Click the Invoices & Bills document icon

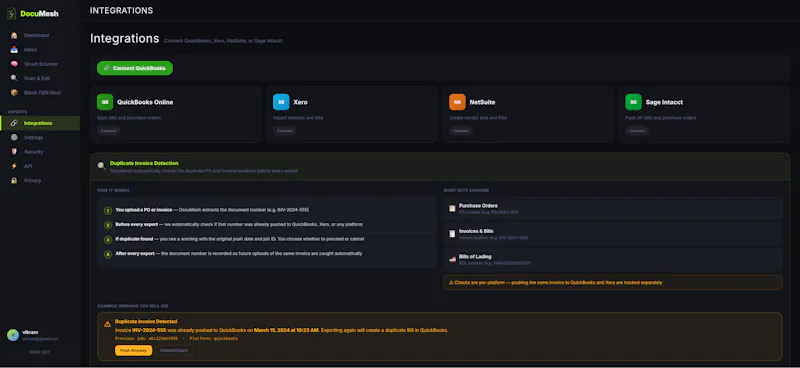click(452, 234)
